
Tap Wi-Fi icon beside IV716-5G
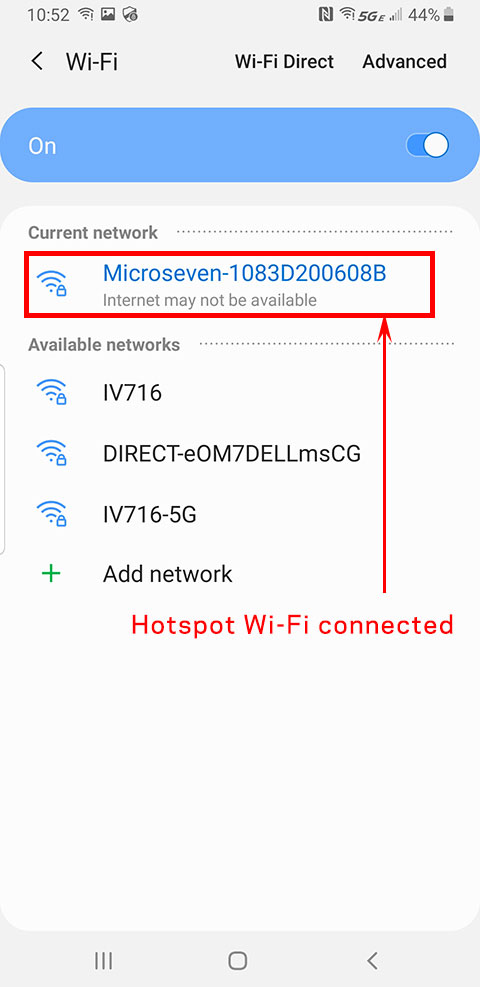point(52,513)
